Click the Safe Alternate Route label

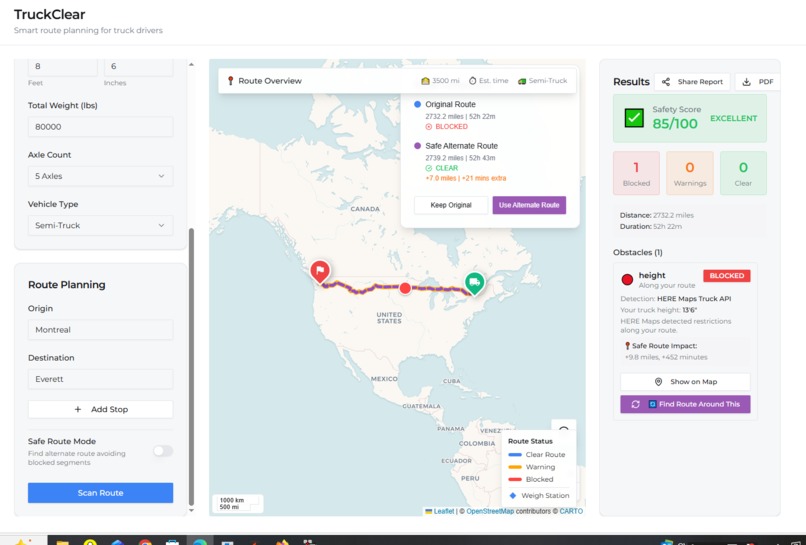[461, 146]
